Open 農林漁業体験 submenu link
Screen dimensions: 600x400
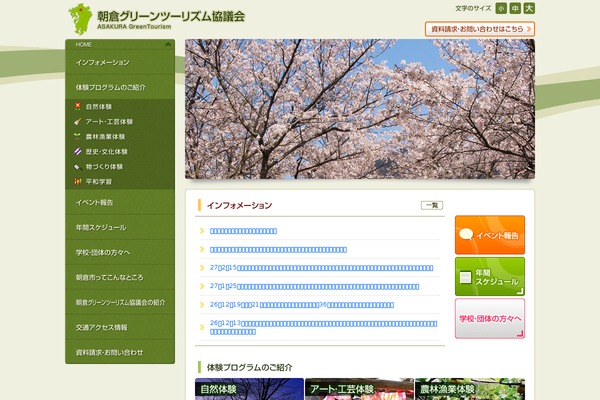click(105, 137)
